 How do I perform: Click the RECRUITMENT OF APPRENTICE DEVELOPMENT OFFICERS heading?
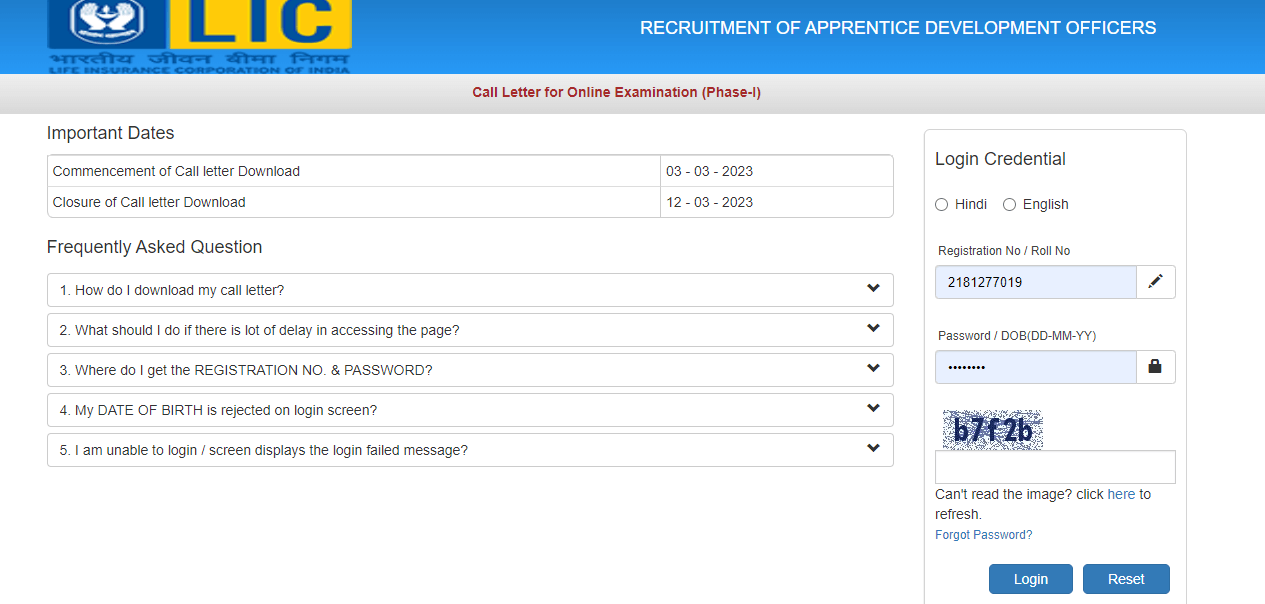coord(898,28)
